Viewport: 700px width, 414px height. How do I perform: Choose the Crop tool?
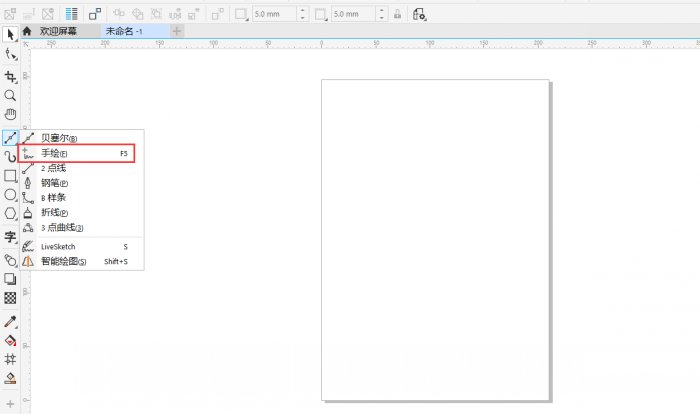point(10,76)
